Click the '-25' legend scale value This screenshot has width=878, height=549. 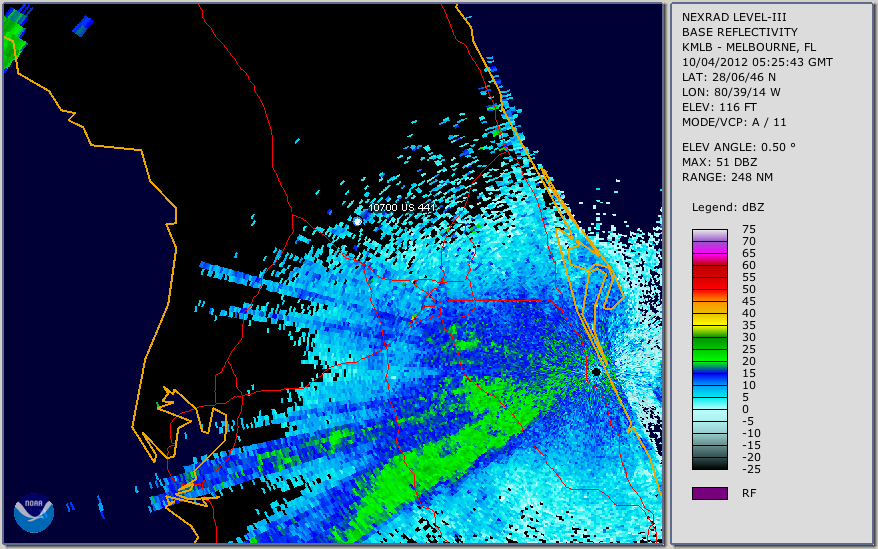point(751,469)
